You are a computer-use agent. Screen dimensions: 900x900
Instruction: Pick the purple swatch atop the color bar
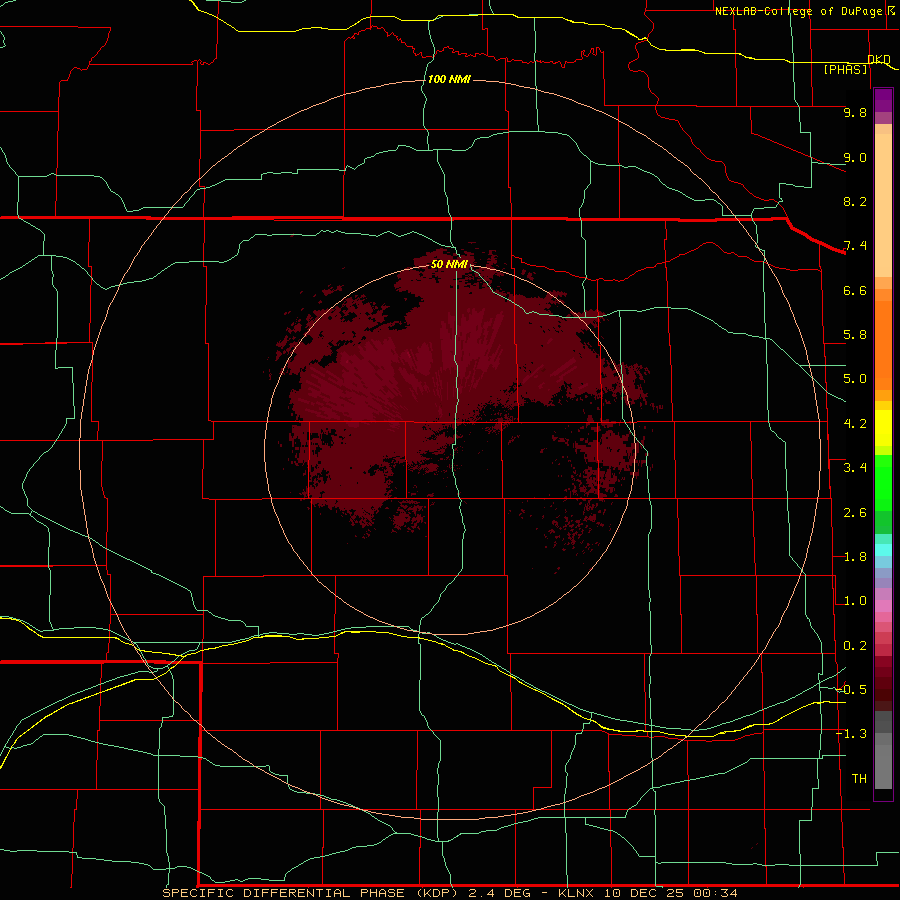883,95
